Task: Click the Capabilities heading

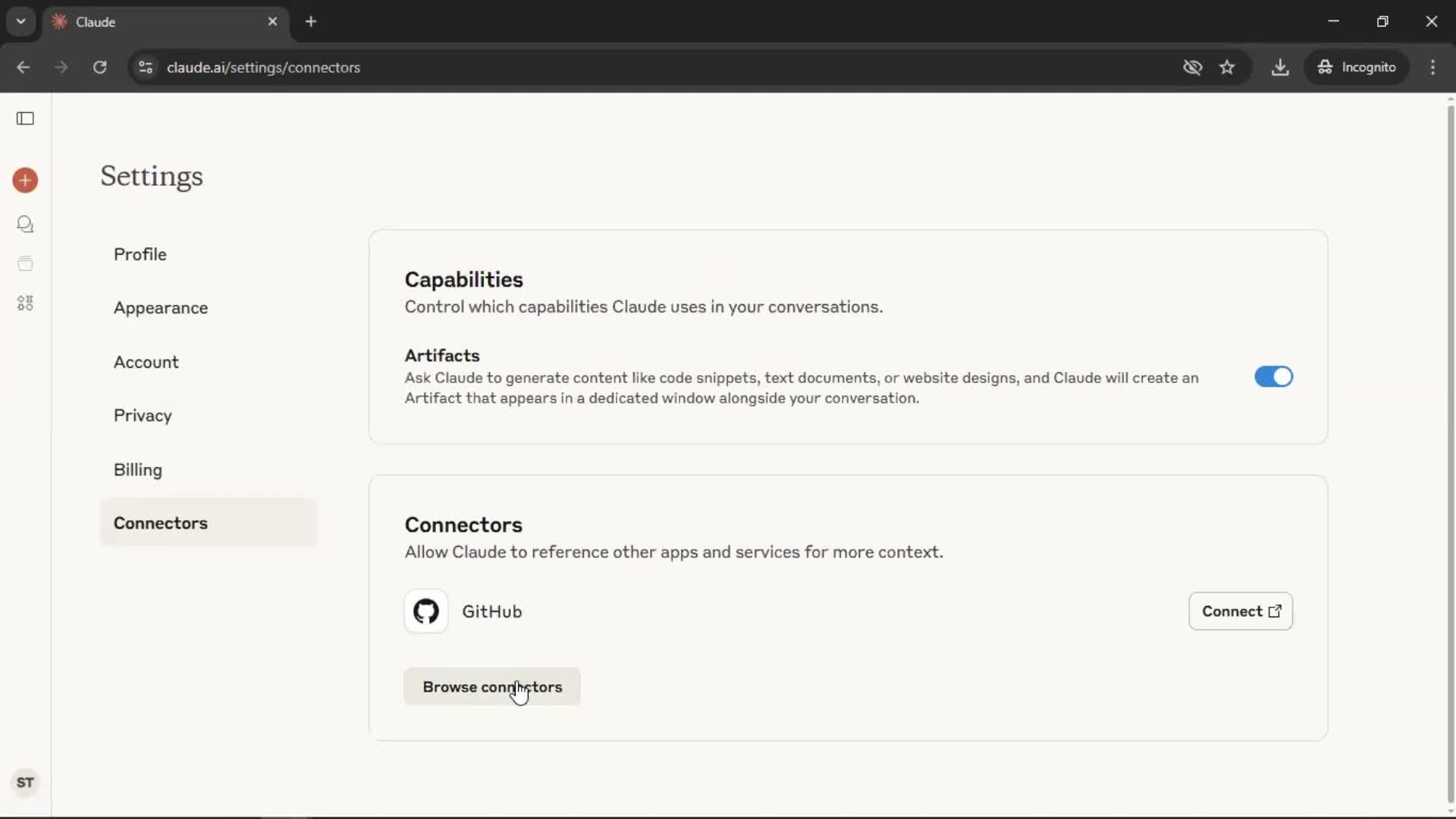Action: point(464,280)
